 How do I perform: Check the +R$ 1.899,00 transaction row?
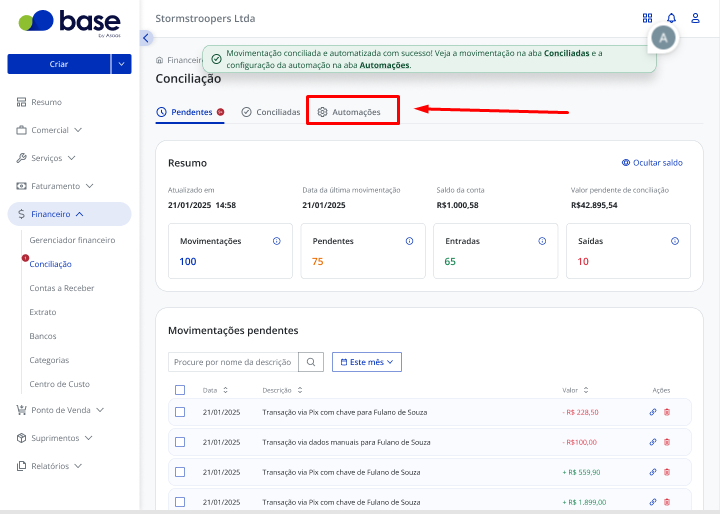pos(180,502)
